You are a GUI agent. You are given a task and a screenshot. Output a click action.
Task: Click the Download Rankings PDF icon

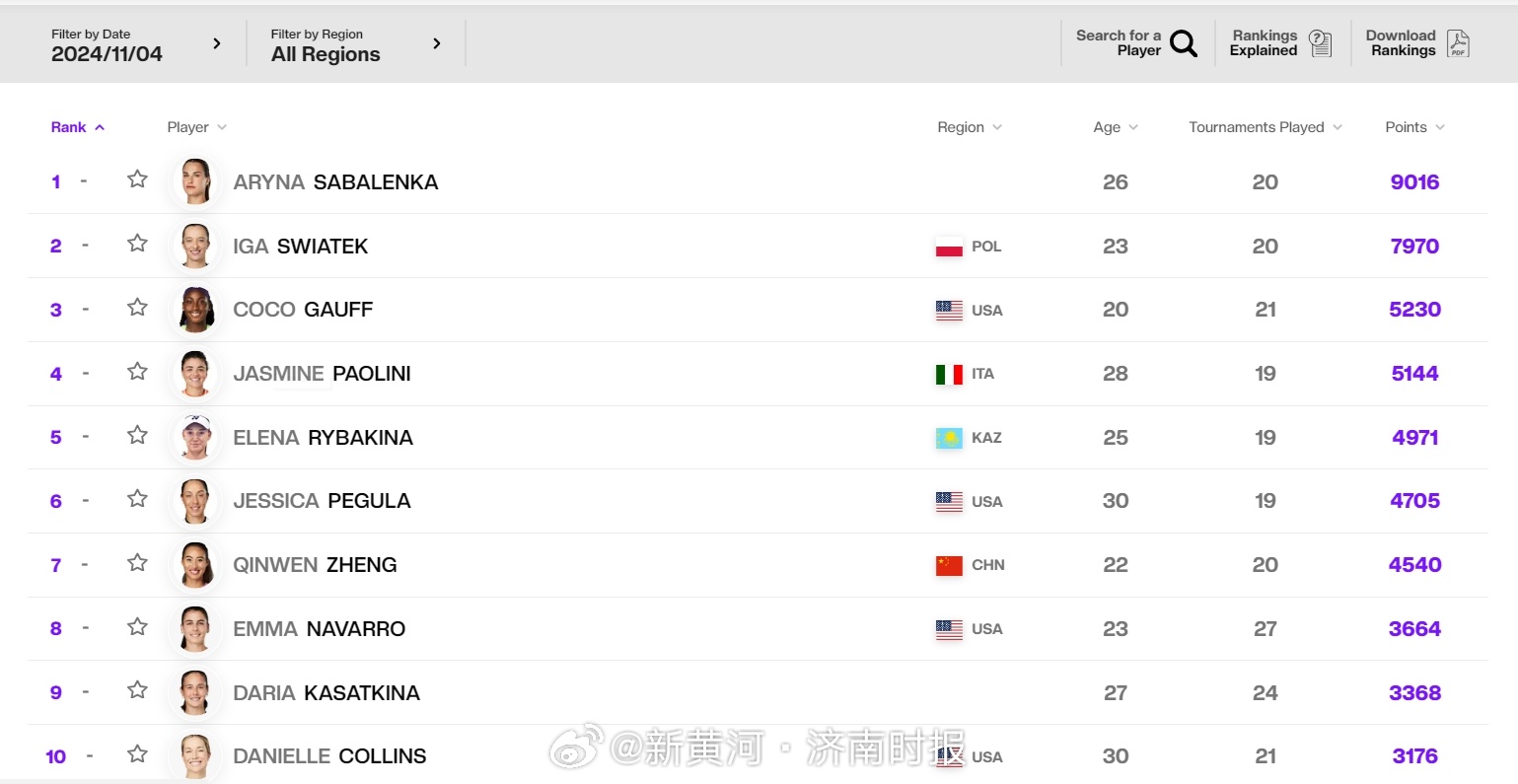[1457, 43]
